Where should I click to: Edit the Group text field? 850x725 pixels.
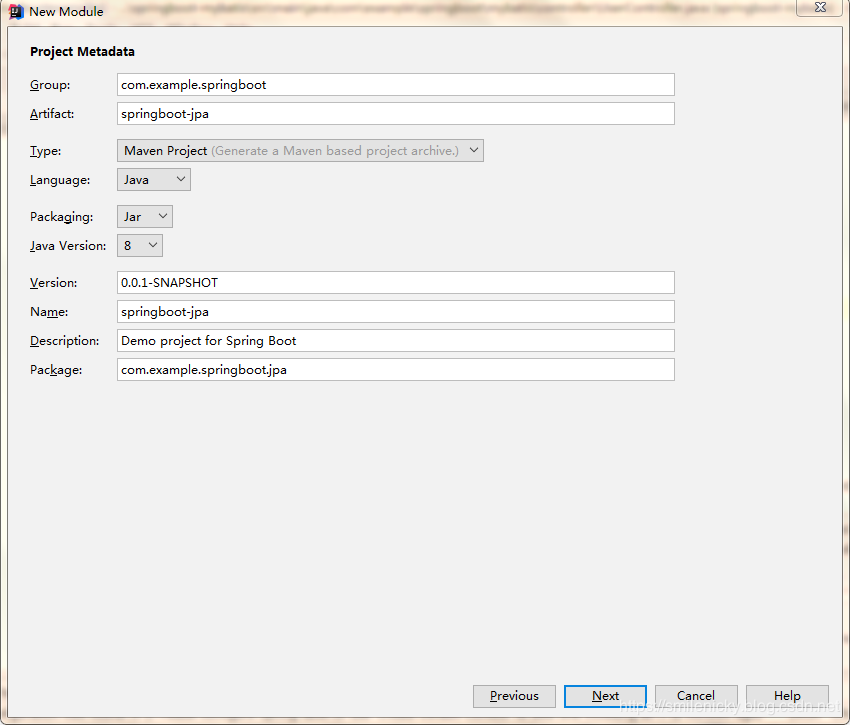click(396, 85)
